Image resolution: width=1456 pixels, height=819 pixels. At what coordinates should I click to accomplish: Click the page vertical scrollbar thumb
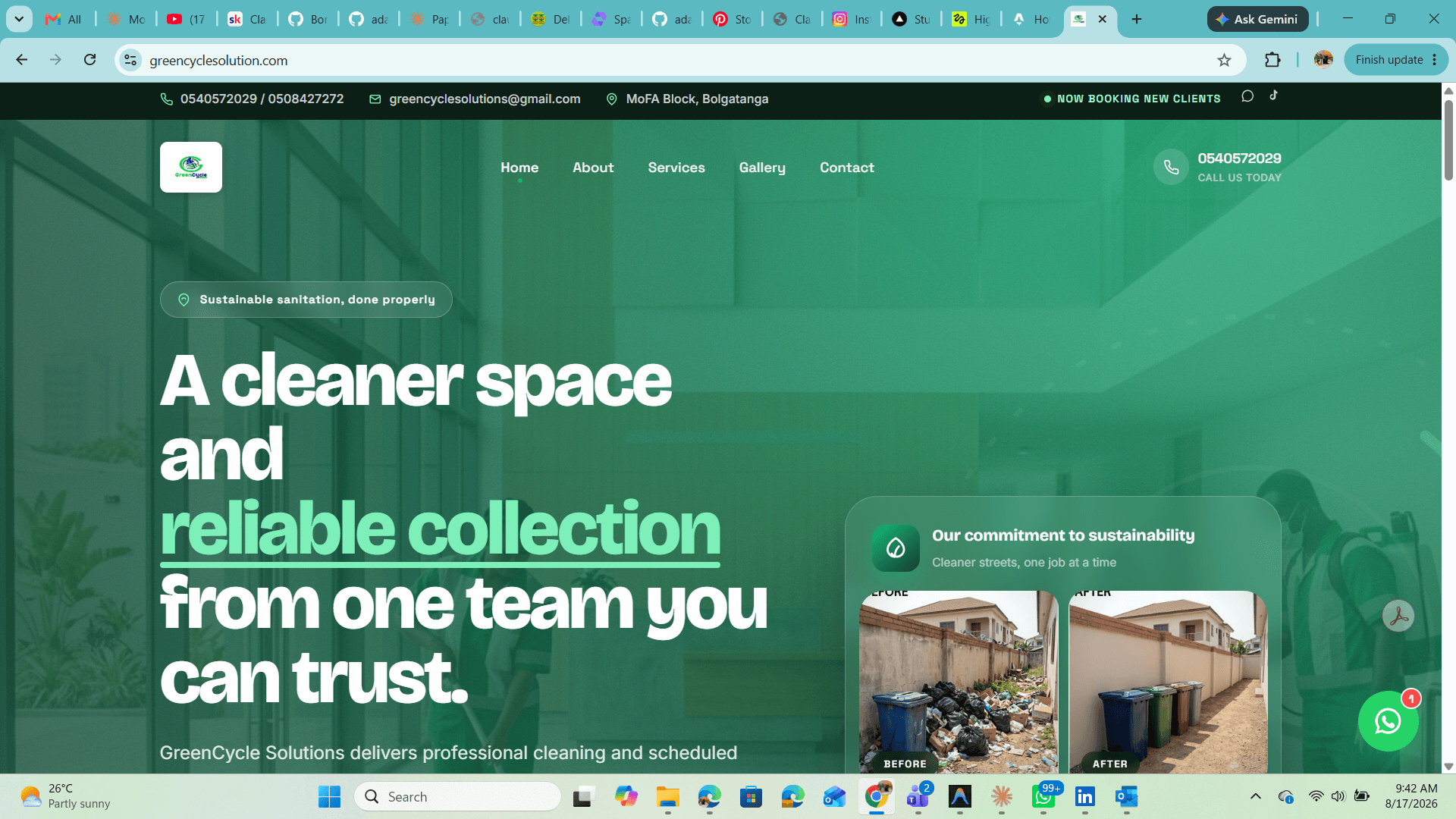click(x=1448, y=140)
